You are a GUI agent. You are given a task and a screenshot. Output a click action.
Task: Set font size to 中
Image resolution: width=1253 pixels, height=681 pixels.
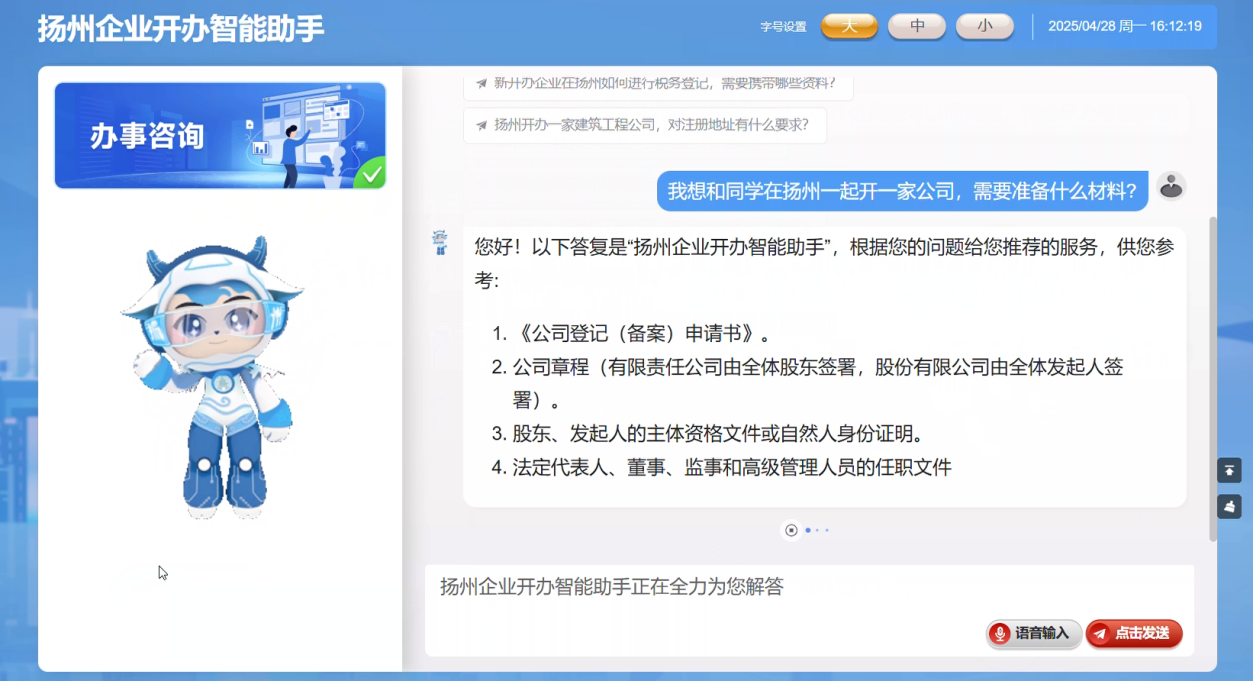917,26
